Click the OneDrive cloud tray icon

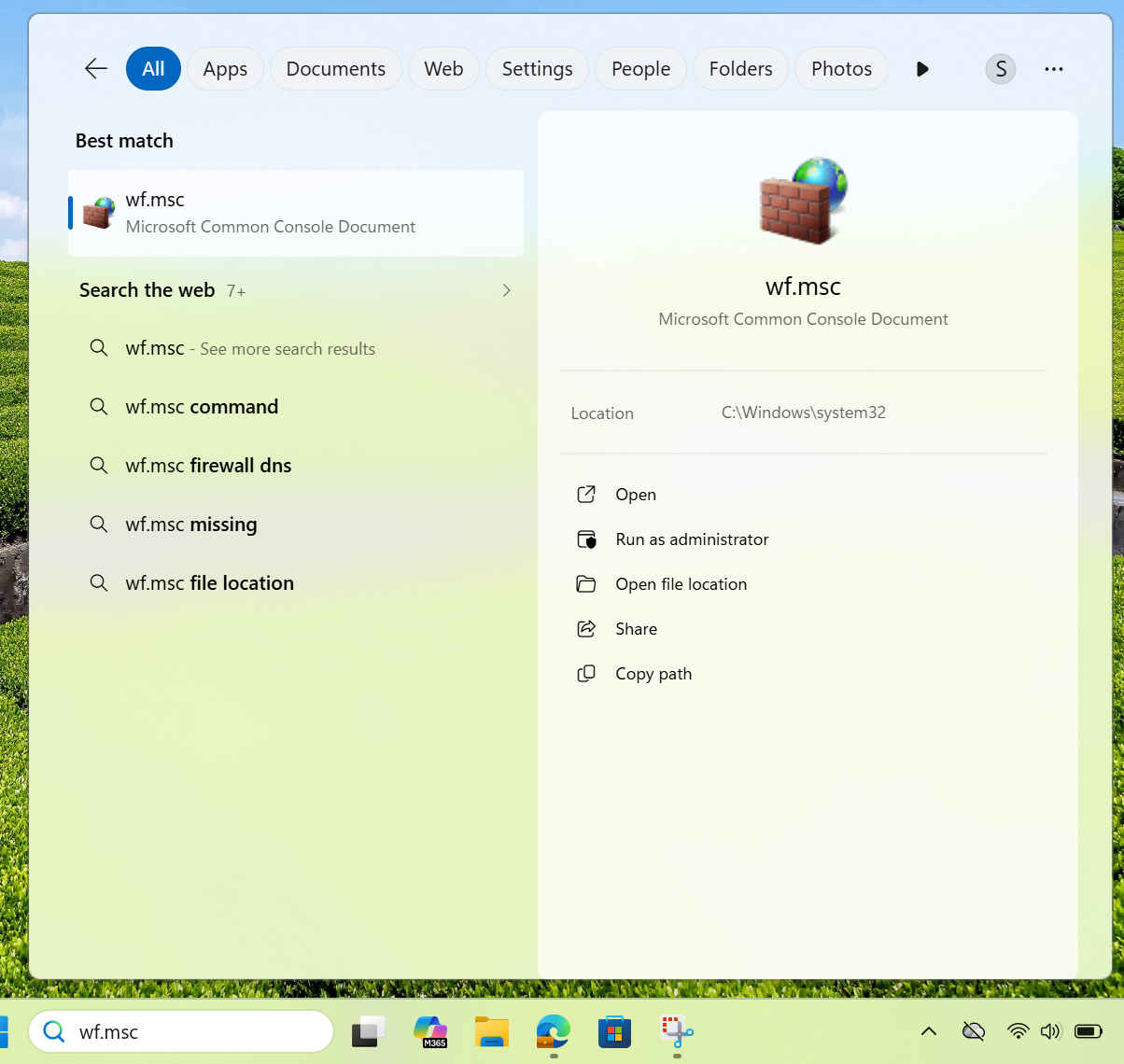[x=974, y=1031]
